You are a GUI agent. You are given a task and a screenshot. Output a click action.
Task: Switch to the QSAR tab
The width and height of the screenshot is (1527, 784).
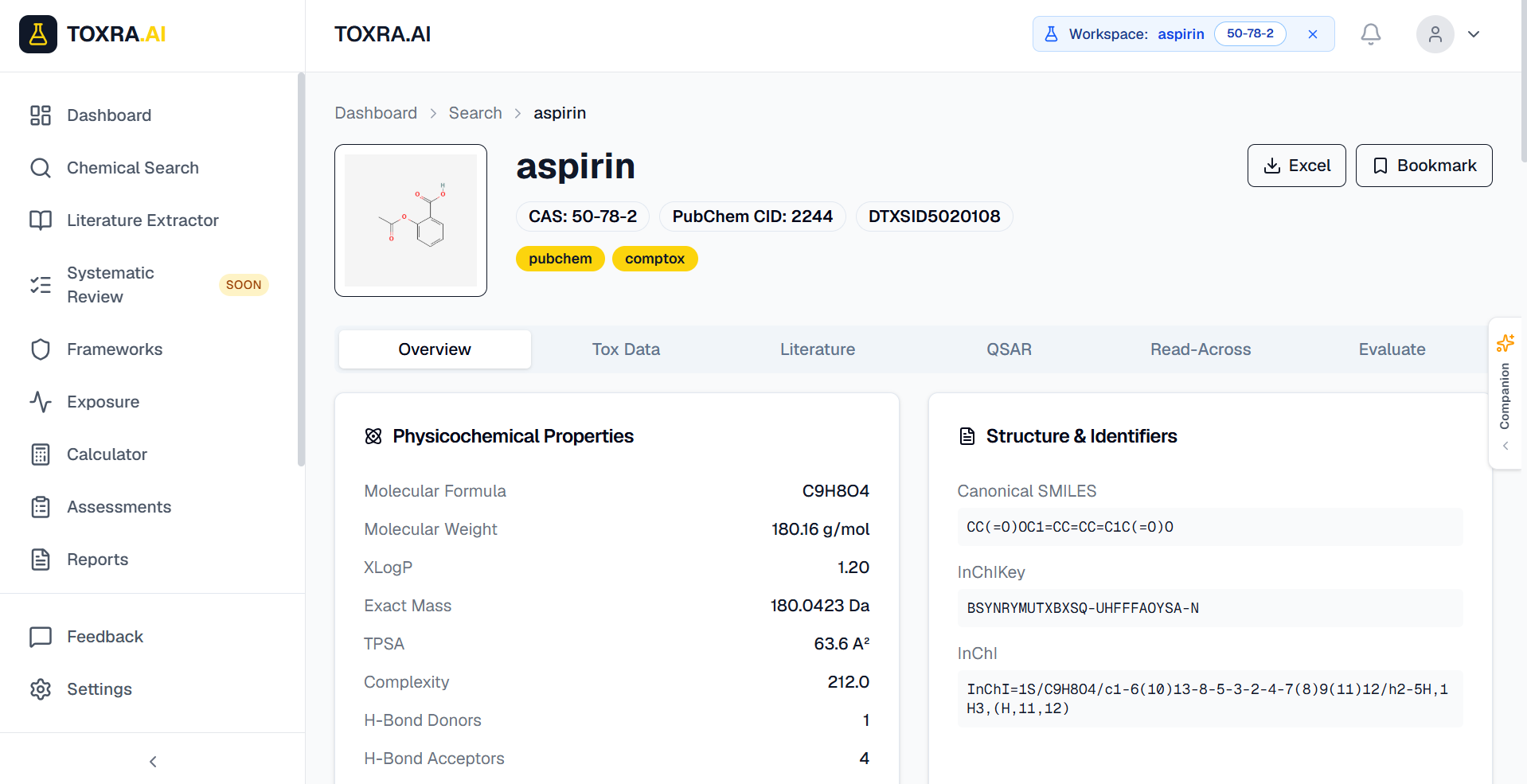click(x=1009, y=349)
